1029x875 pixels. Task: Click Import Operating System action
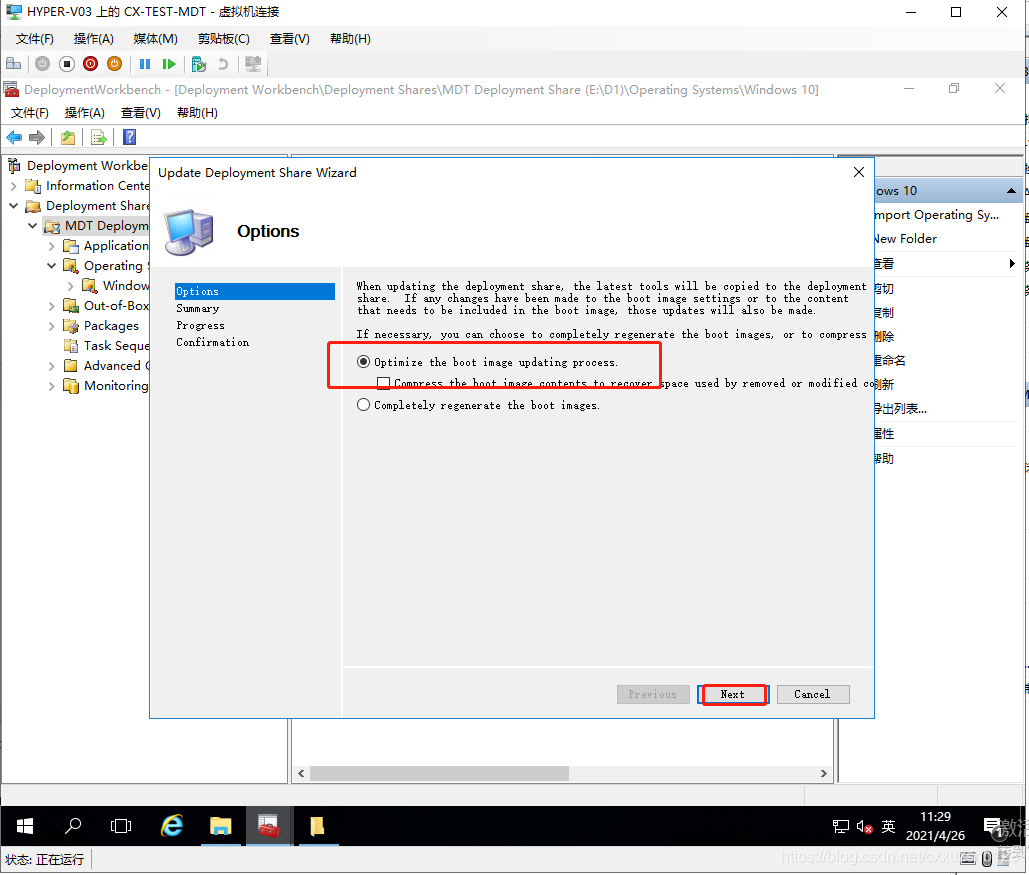[x=937, y=215]
